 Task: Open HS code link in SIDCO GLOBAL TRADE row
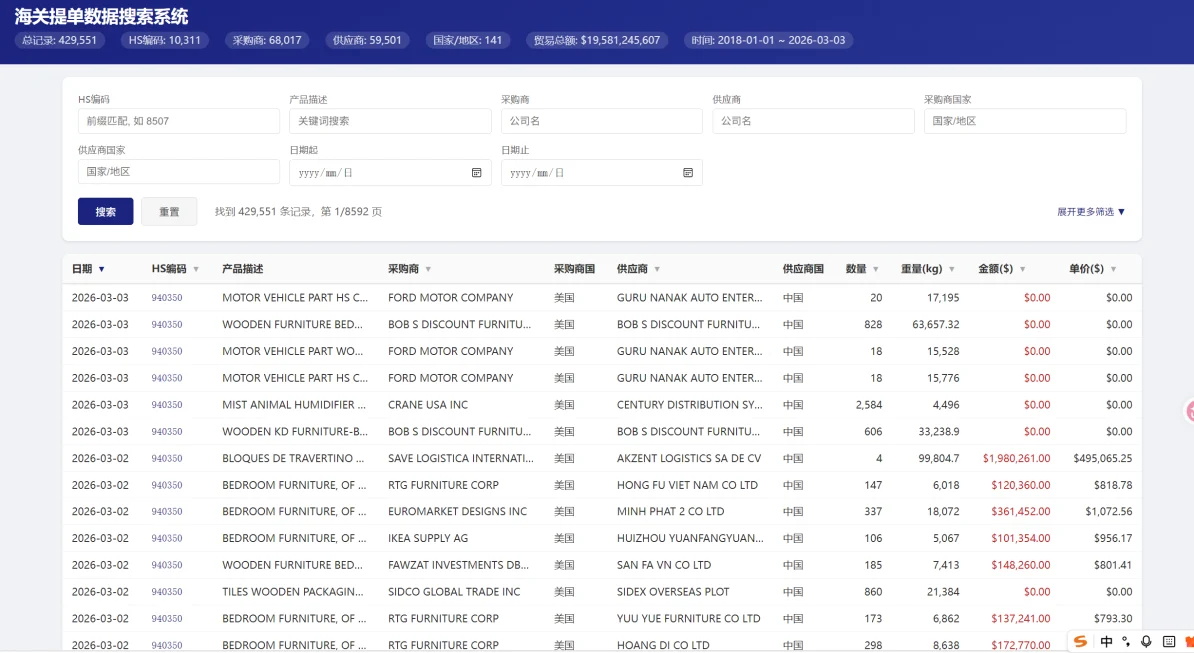click(167, 592)
